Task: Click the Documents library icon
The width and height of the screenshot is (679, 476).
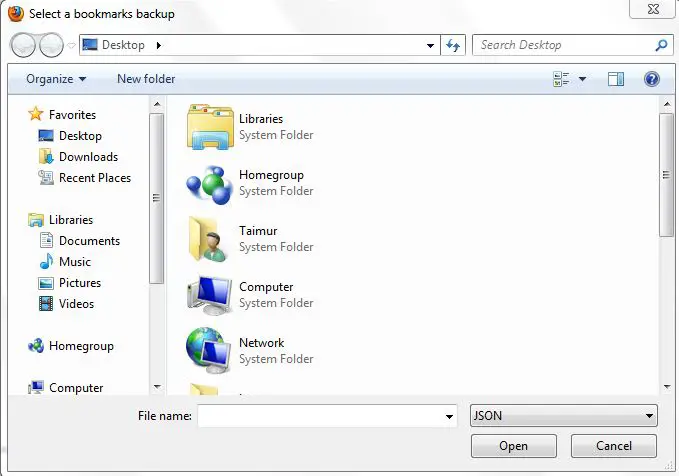Action: point(46,240)
